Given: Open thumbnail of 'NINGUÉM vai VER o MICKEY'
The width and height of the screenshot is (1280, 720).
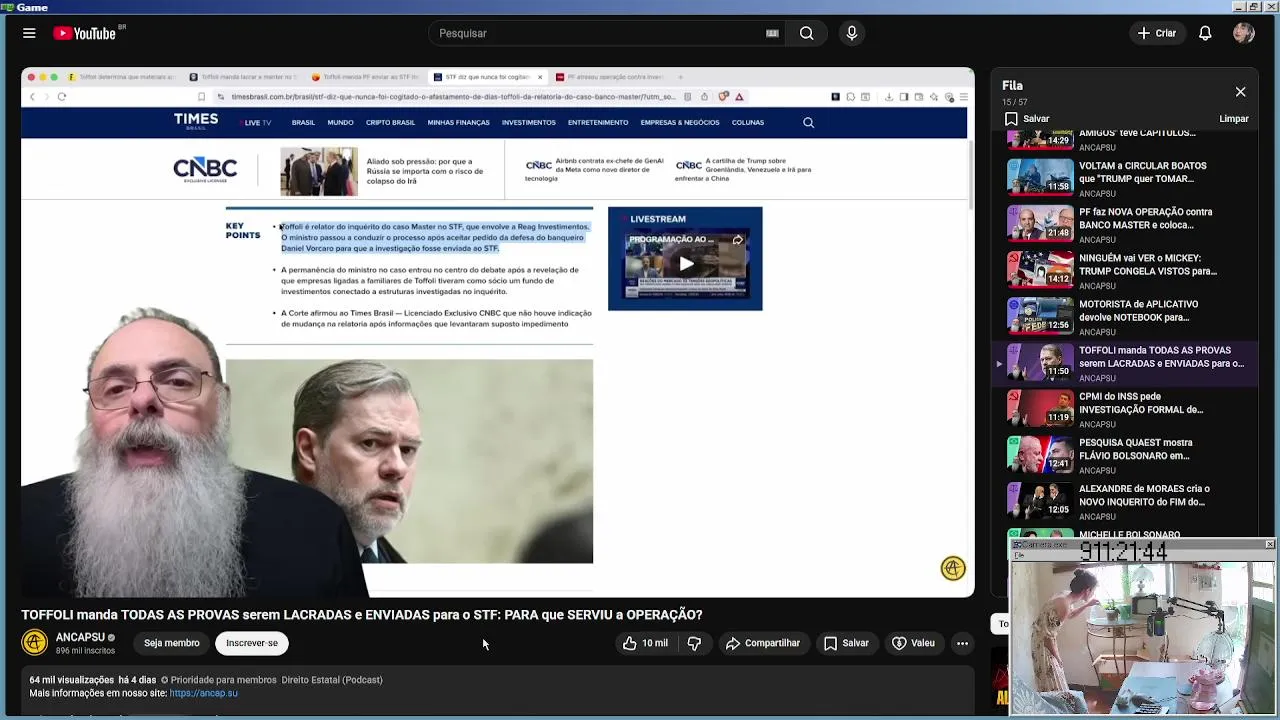Looking at the screenshot, I should click(x=1040, y=268).
